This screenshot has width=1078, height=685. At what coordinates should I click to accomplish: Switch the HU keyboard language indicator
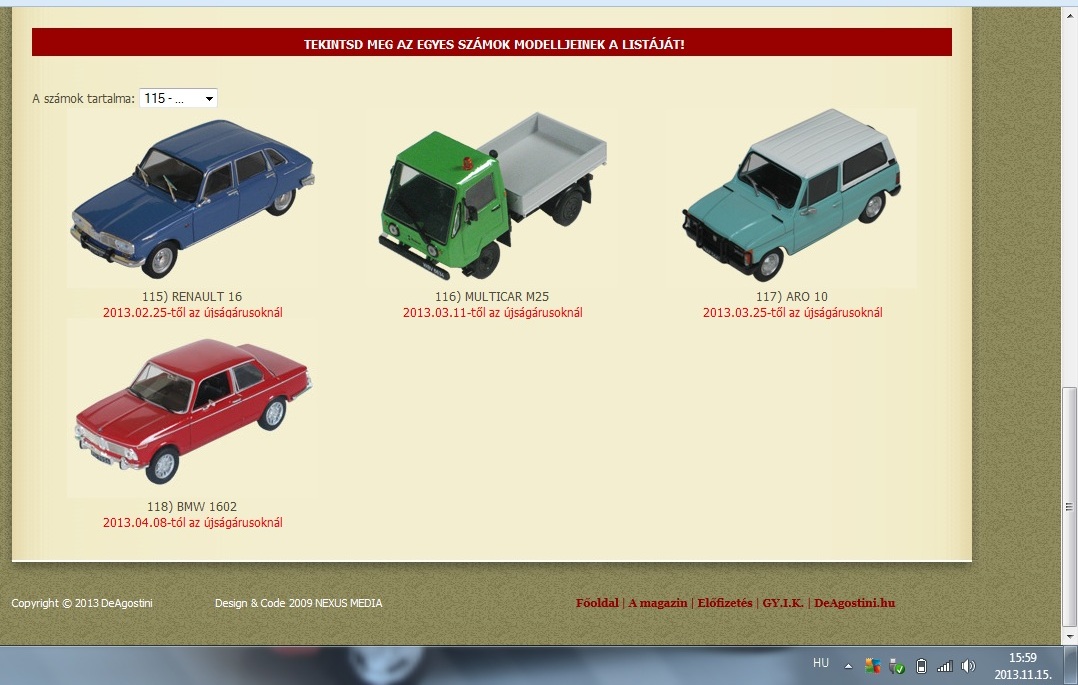click(x=821, y=663)
